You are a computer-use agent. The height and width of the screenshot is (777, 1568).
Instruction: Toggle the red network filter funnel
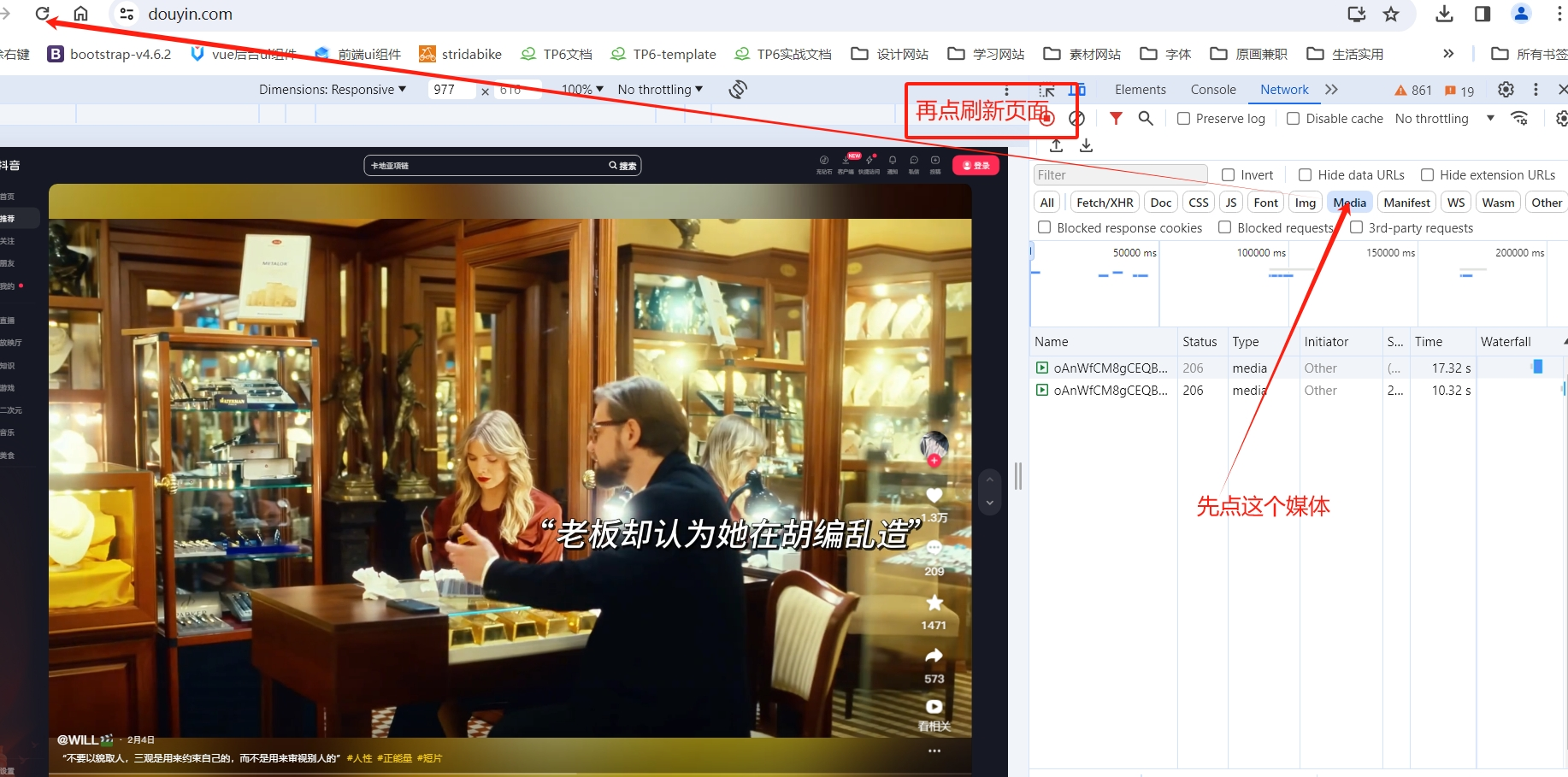pyautogui.click(x=1116, y=119)
